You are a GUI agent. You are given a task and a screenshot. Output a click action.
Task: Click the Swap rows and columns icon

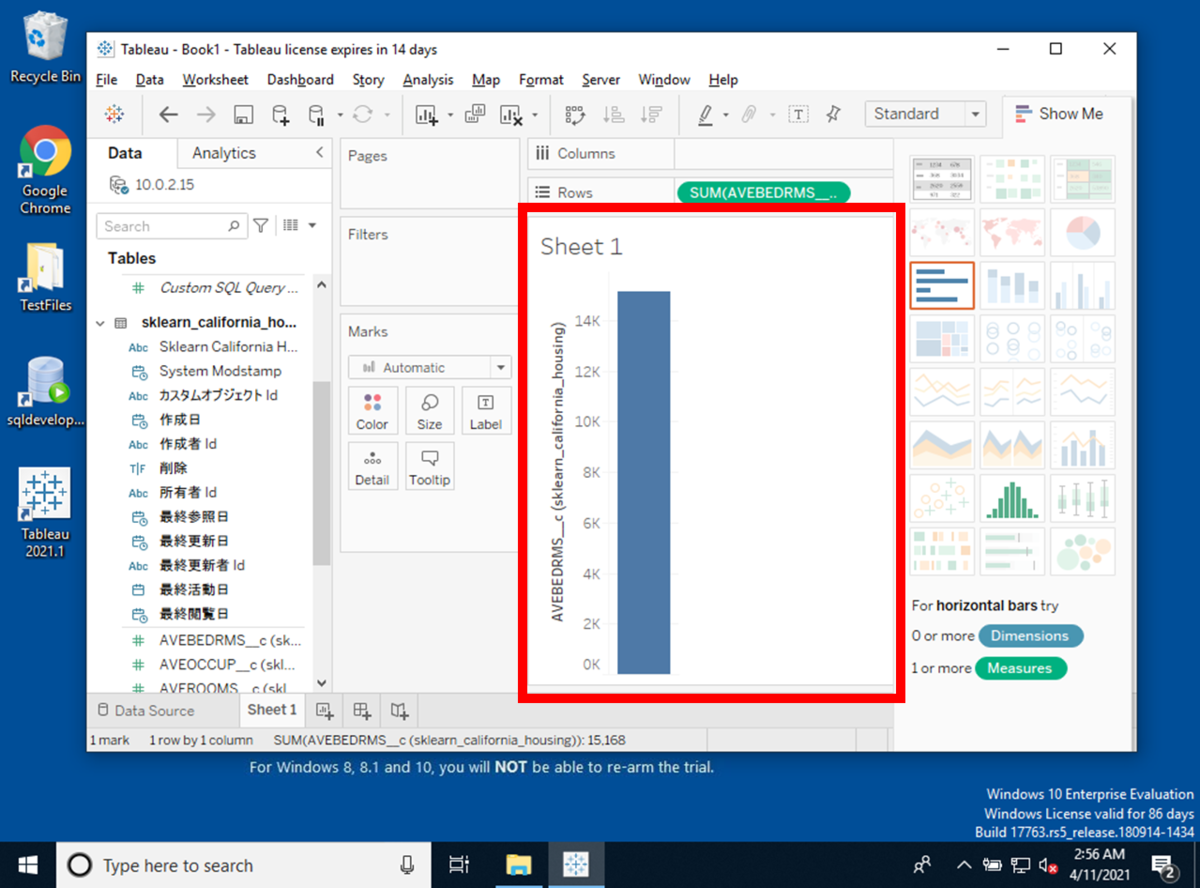tap(575, 115)
